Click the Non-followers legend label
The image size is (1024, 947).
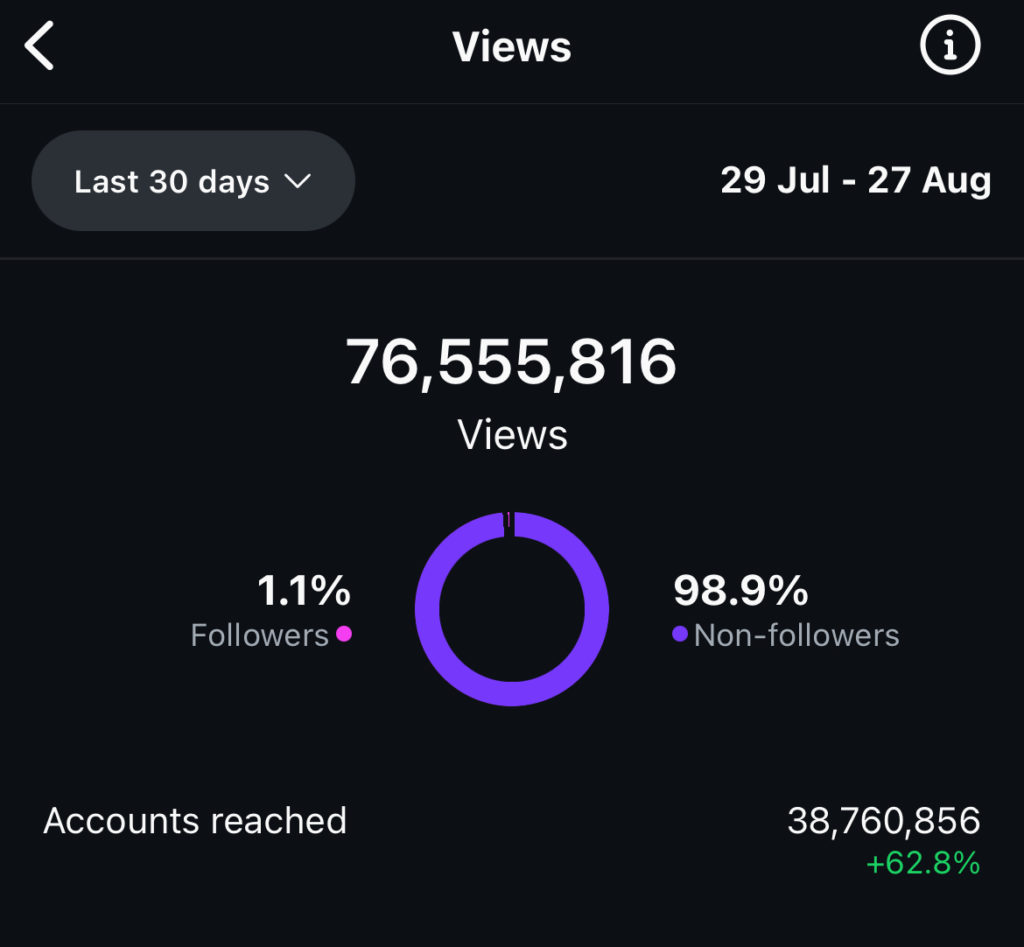coord(797,635)
